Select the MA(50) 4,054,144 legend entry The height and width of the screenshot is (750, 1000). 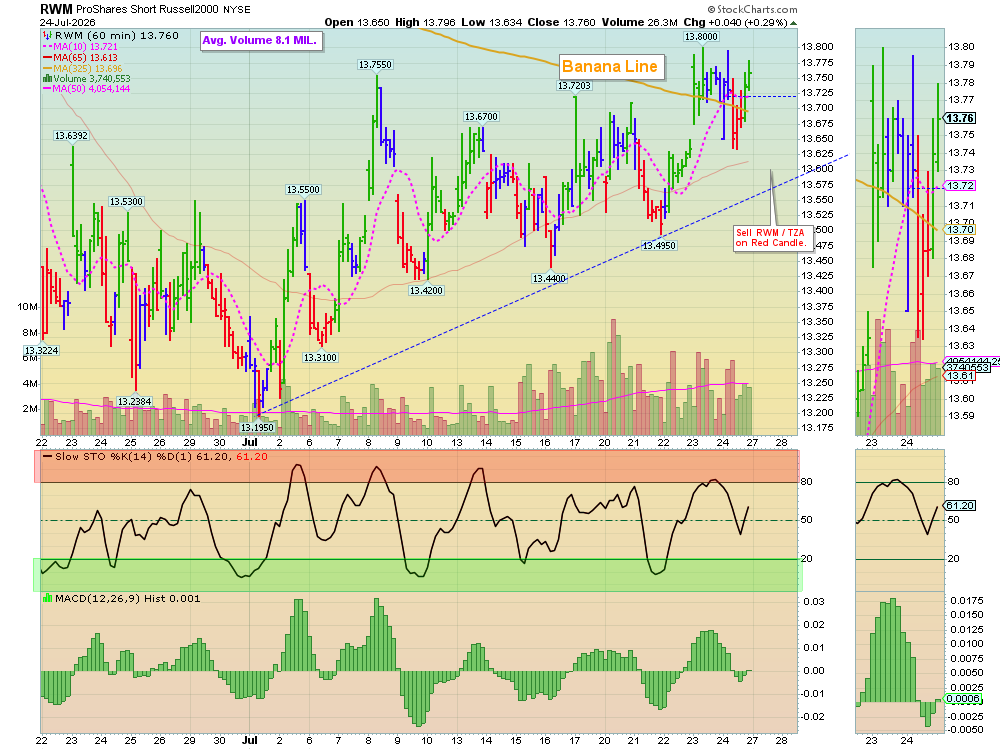(86, 89)
